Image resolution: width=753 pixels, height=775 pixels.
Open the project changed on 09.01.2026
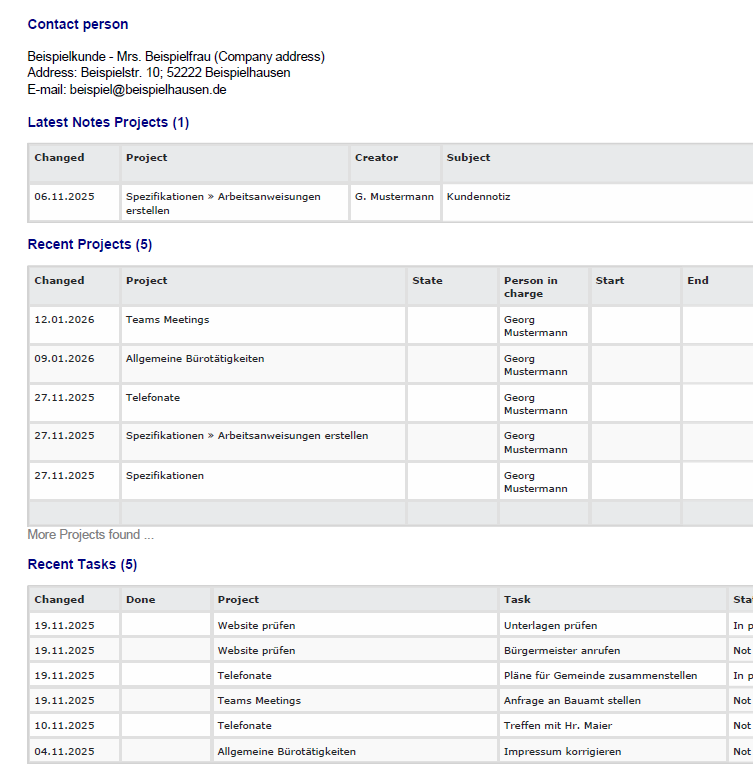[195, 358]
